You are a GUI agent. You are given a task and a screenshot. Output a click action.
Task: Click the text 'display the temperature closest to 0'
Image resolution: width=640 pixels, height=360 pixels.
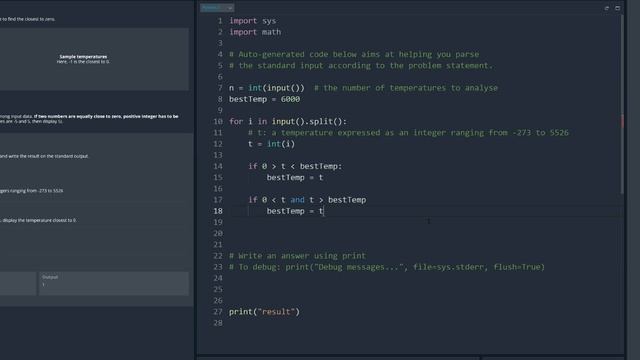point(40,220)
